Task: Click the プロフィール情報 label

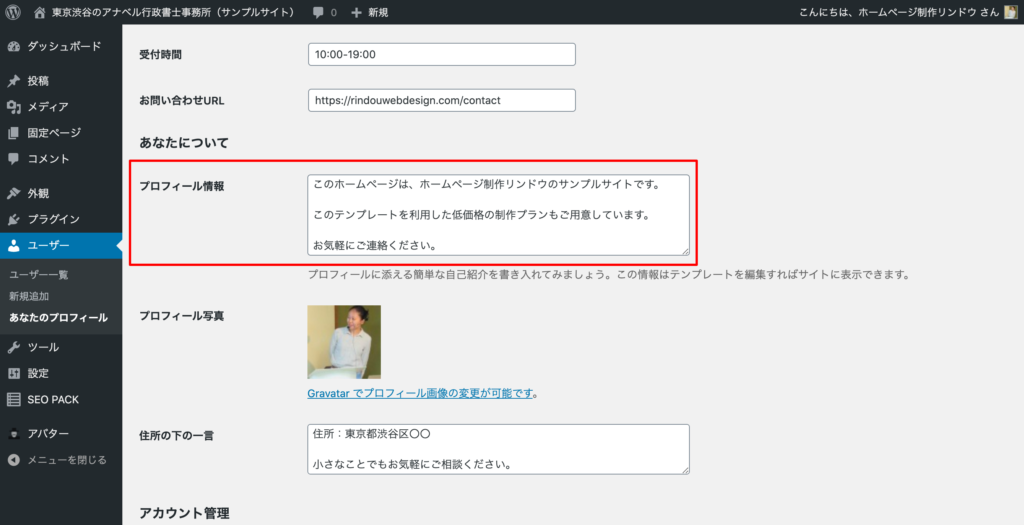Action: [182, 186]
